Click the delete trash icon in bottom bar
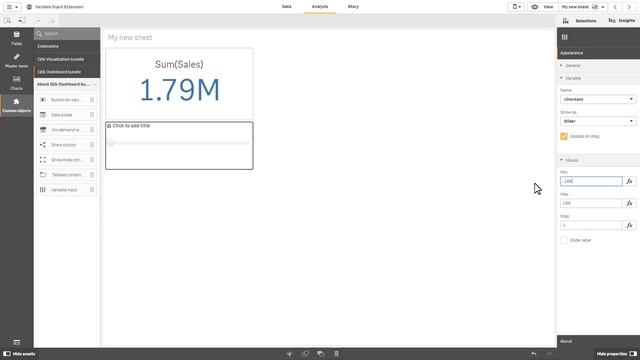 click(x=336, y=354)
